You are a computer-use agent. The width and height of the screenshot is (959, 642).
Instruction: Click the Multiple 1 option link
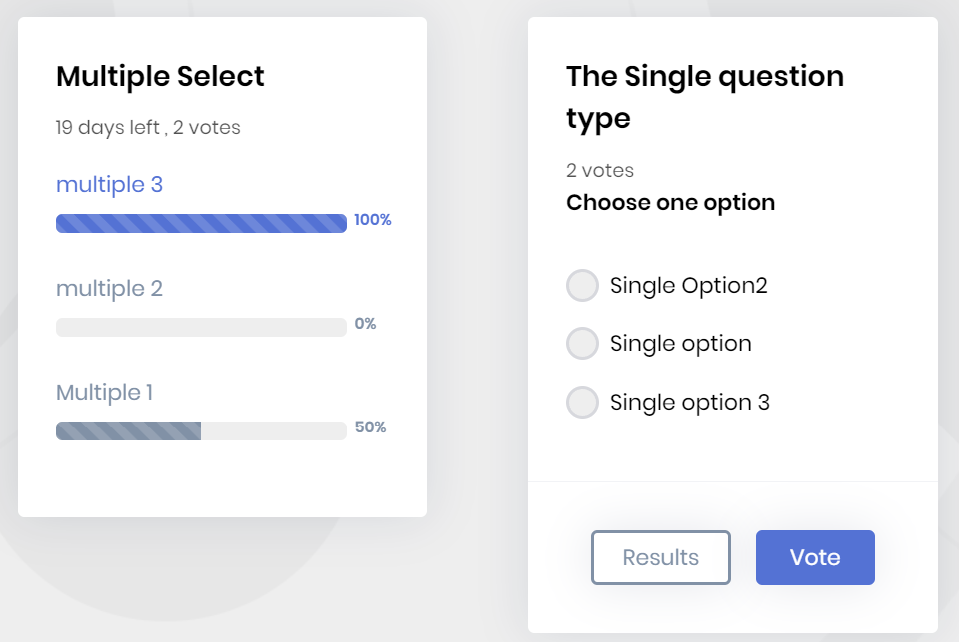click(104, 392)
